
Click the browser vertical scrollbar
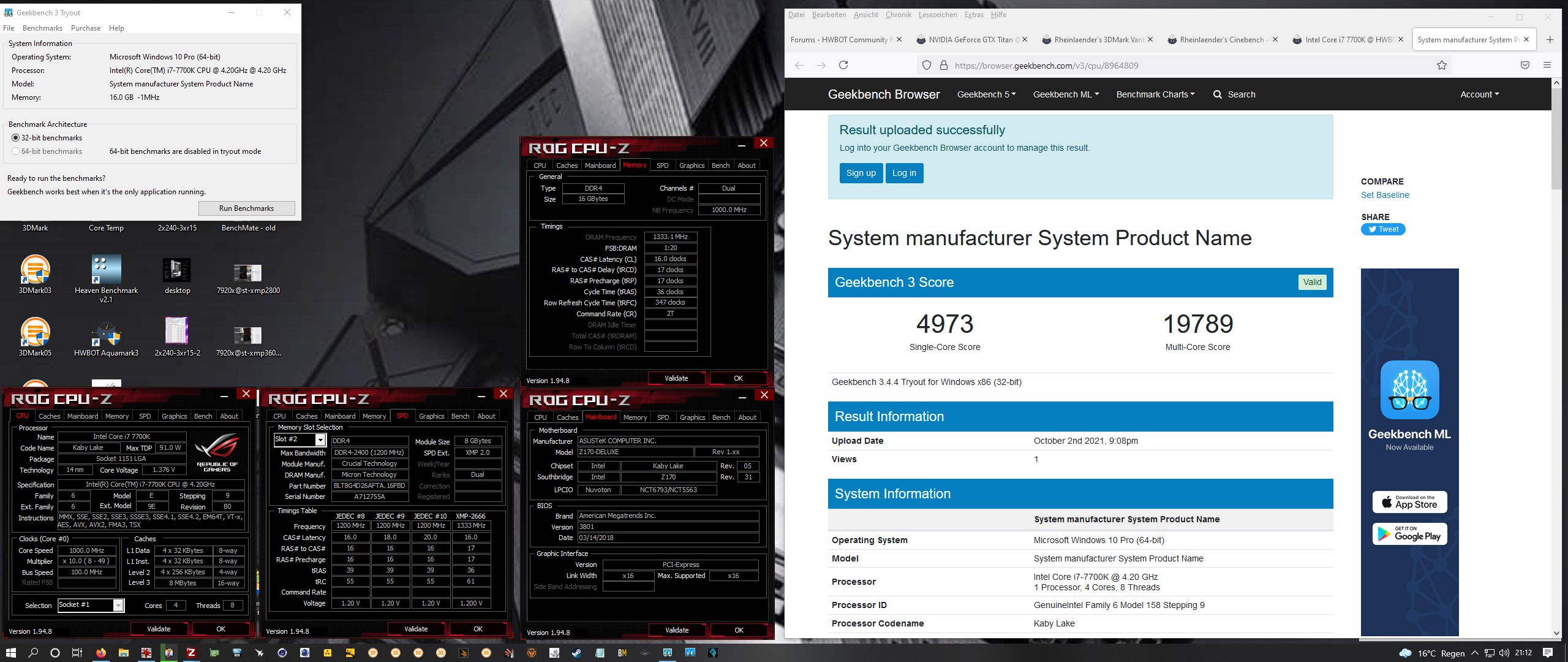click(1556, 139)
